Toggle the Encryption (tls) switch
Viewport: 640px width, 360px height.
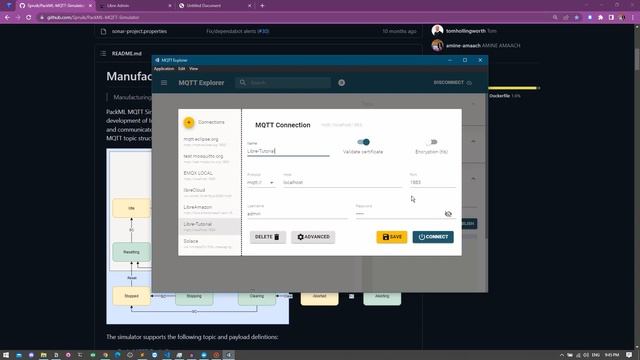432,142
